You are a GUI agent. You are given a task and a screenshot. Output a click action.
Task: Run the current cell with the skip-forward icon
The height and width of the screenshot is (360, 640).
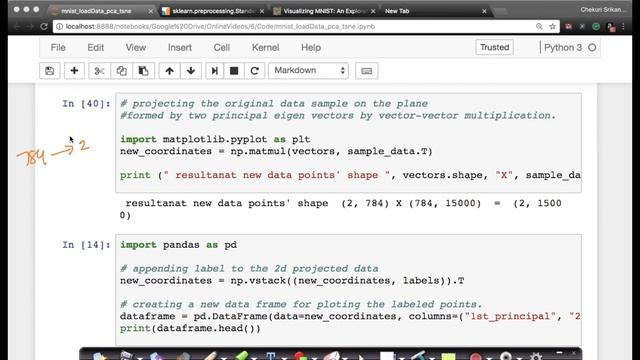pyautogui.click(x=214, y=71)
